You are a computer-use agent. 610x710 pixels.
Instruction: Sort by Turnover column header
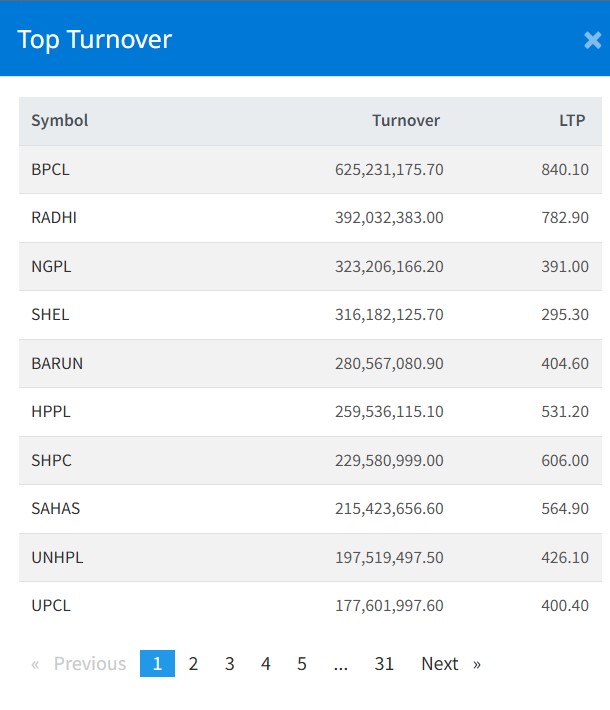(x=405, y=121)
